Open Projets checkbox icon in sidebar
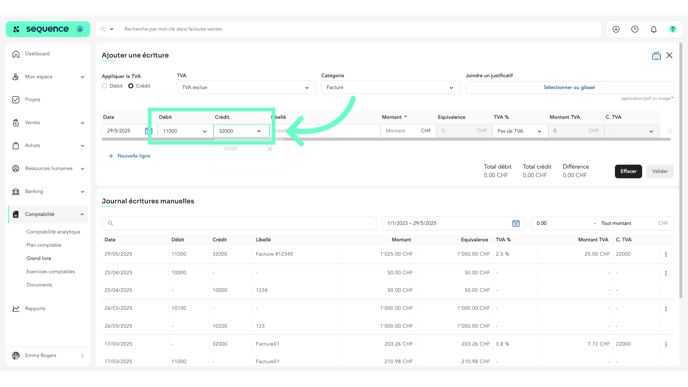Viewport: 688px width, 387px height. [16, 100]
